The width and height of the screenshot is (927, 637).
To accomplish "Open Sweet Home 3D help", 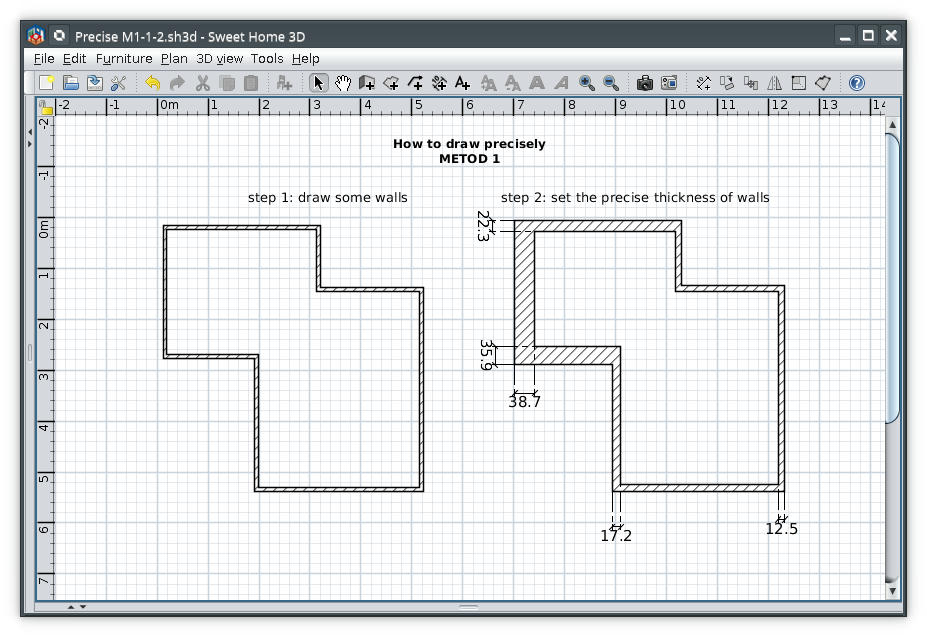I will point(857,83).
